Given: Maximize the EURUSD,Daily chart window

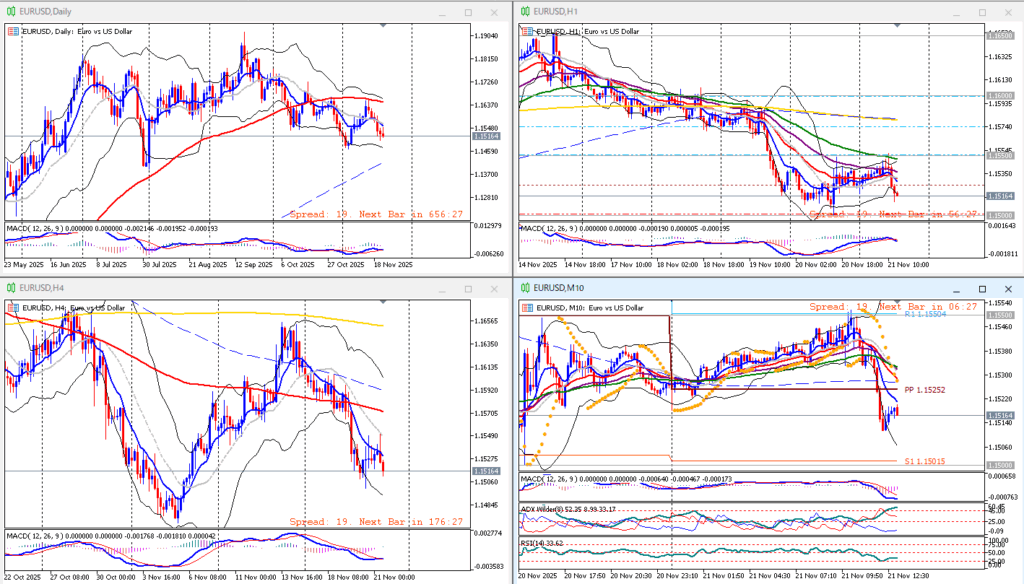Looking at the screenshot, I should pyautogui.click(x=467, y=12).
